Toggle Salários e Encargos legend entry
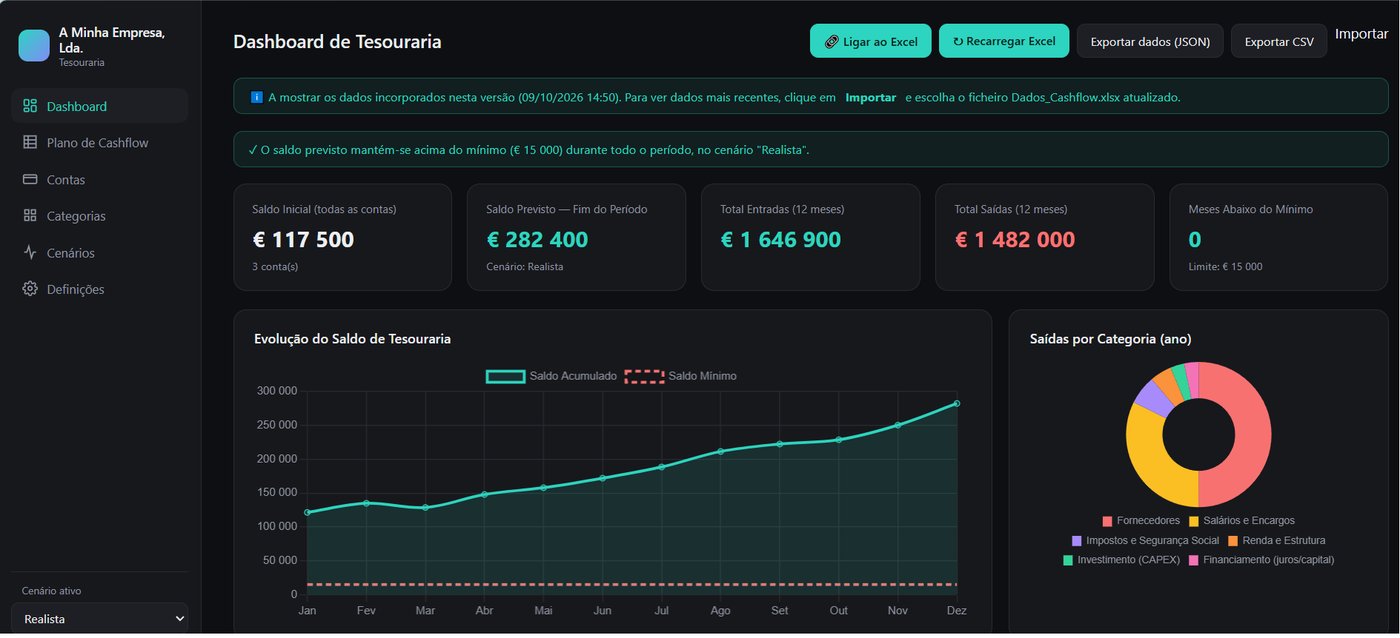The image size is (1400, 638). pos(1241,521)
